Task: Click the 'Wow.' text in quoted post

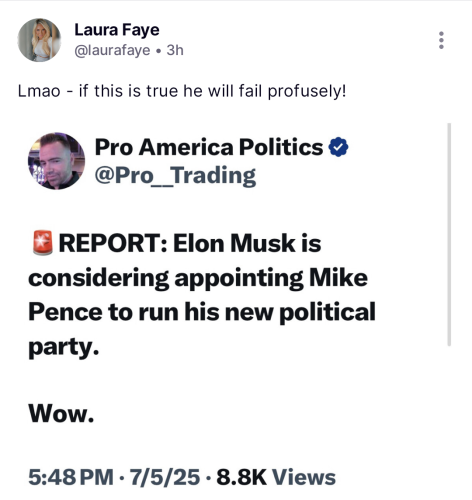Action: click(61, 413)
